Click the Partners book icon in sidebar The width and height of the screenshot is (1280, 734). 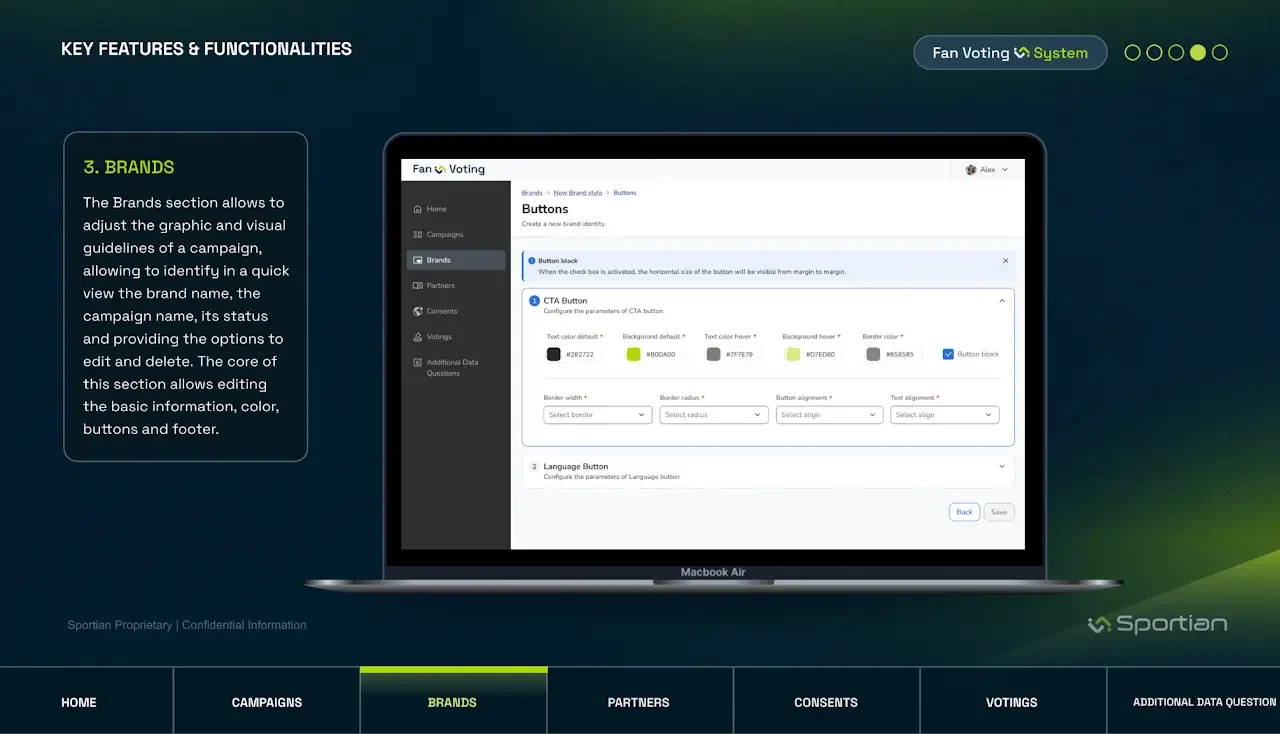click(x=418, y=286)
